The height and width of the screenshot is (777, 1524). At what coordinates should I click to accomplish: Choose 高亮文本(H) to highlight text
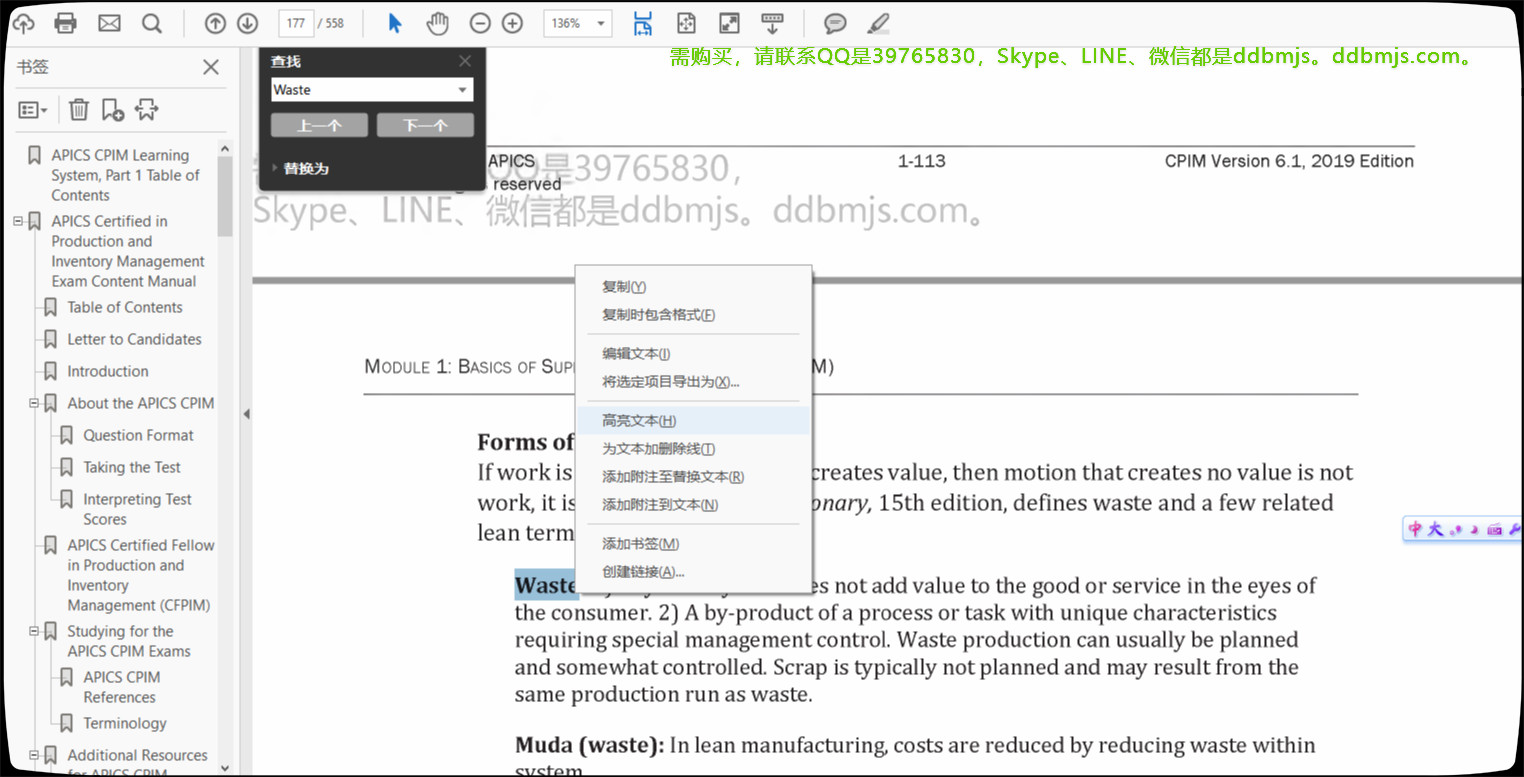coord(695,421)
